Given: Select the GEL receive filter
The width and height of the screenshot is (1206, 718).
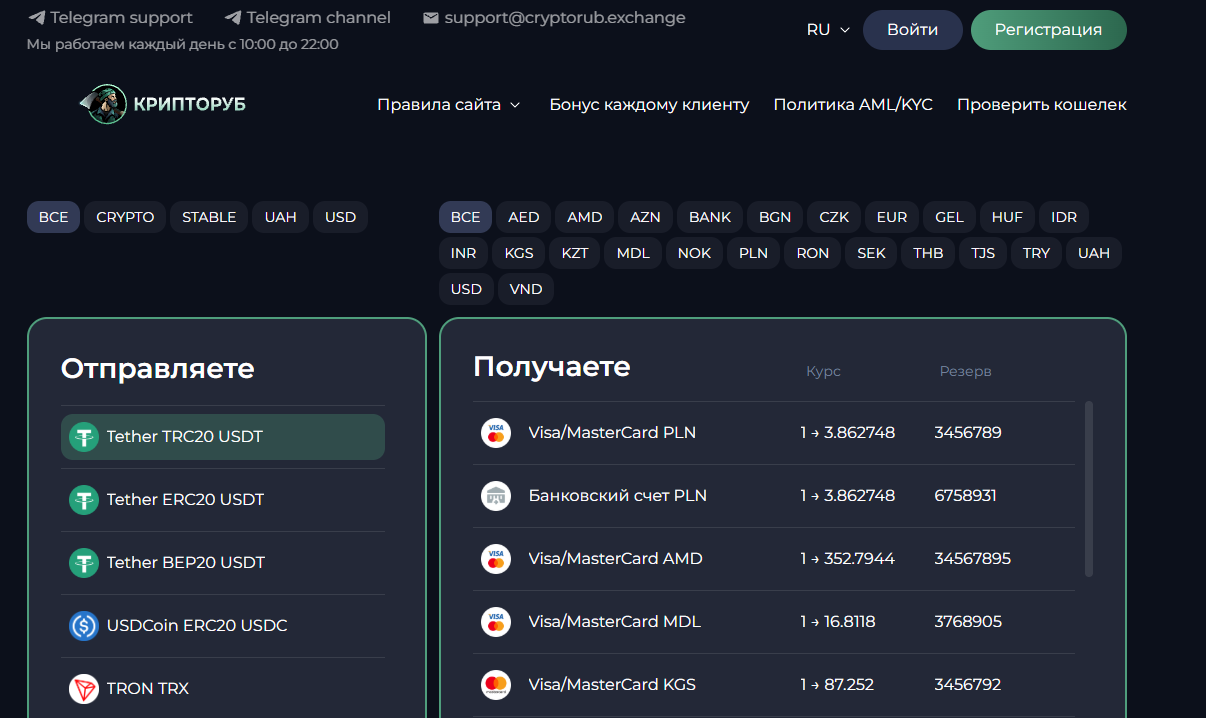Looking at the screenshot, I should tap(950, 217).
